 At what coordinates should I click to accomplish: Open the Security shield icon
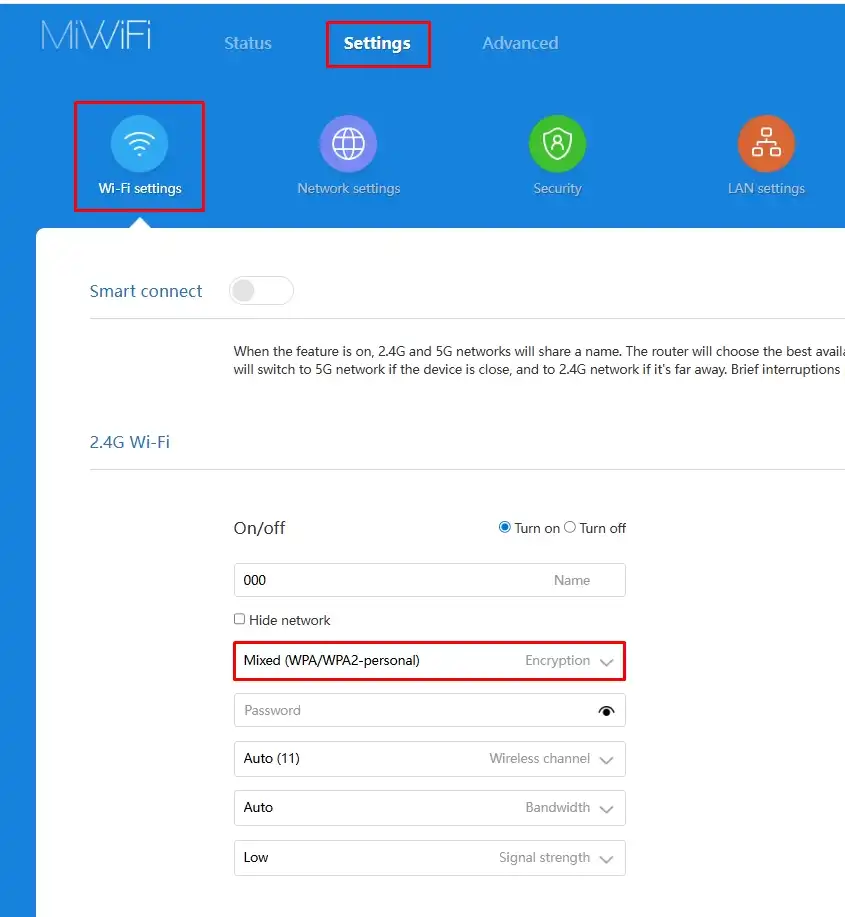pyautogui.click(x=557, y=144)
